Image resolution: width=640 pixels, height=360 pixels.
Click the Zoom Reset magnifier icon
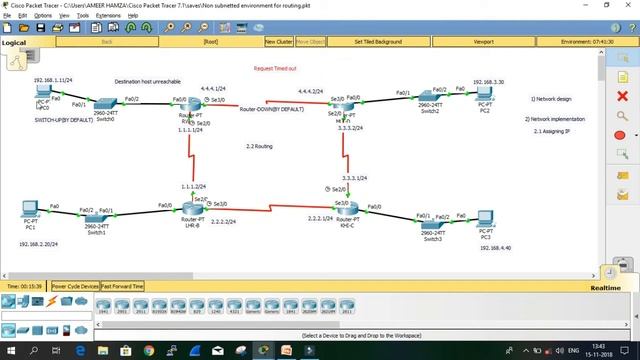pos(186,28)
